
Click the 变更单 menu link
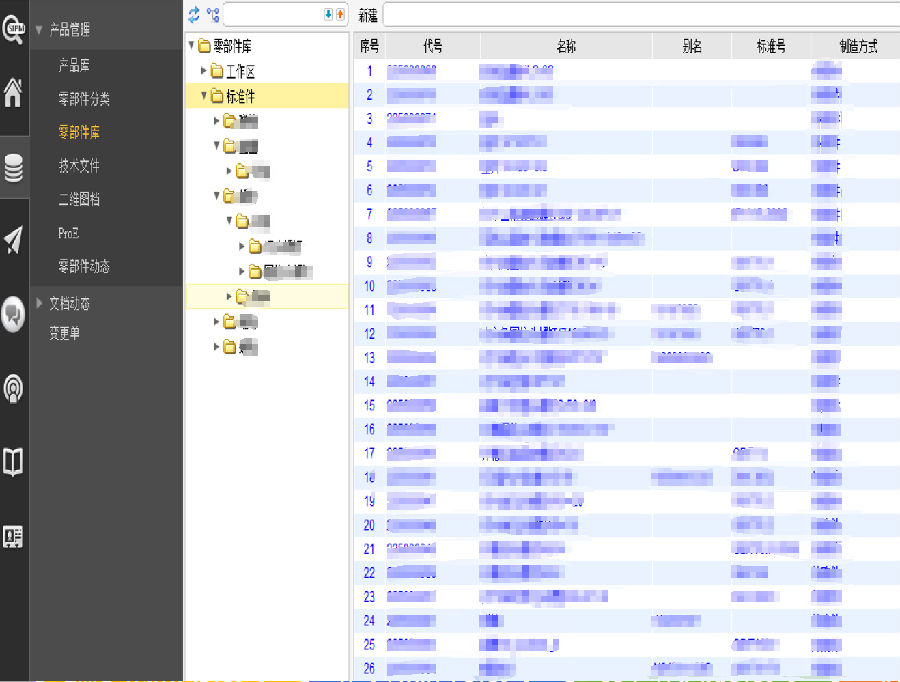click(64, 334)
